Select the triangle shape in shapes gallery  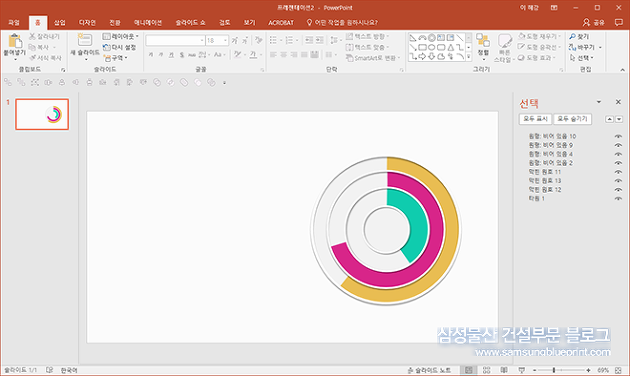click(x=450, y=47)
